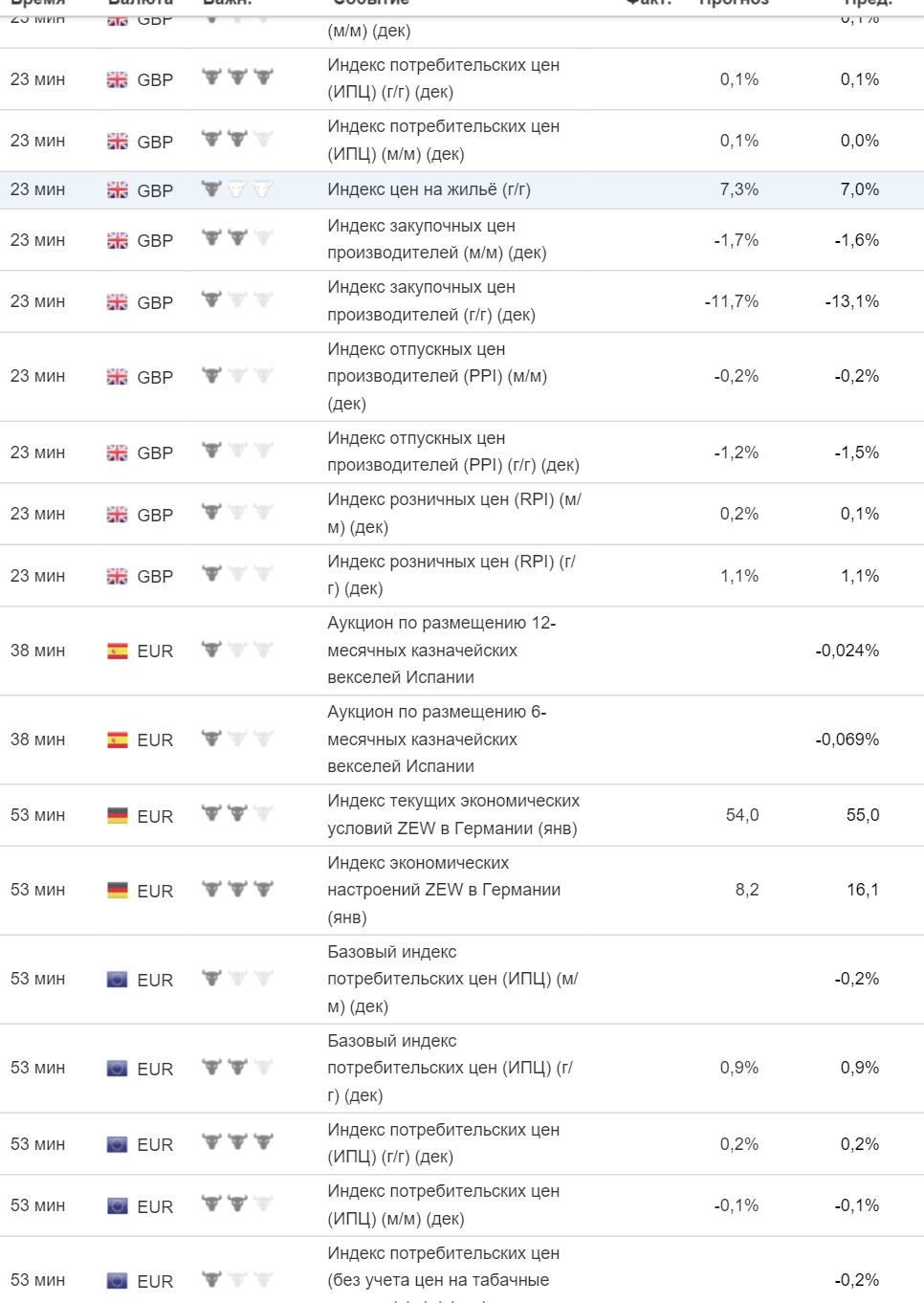Click German flag in ZEW текущих экономических условий row
This screenshot has width=924, height=1303.
pyautogui.click(x=117, y=816)
